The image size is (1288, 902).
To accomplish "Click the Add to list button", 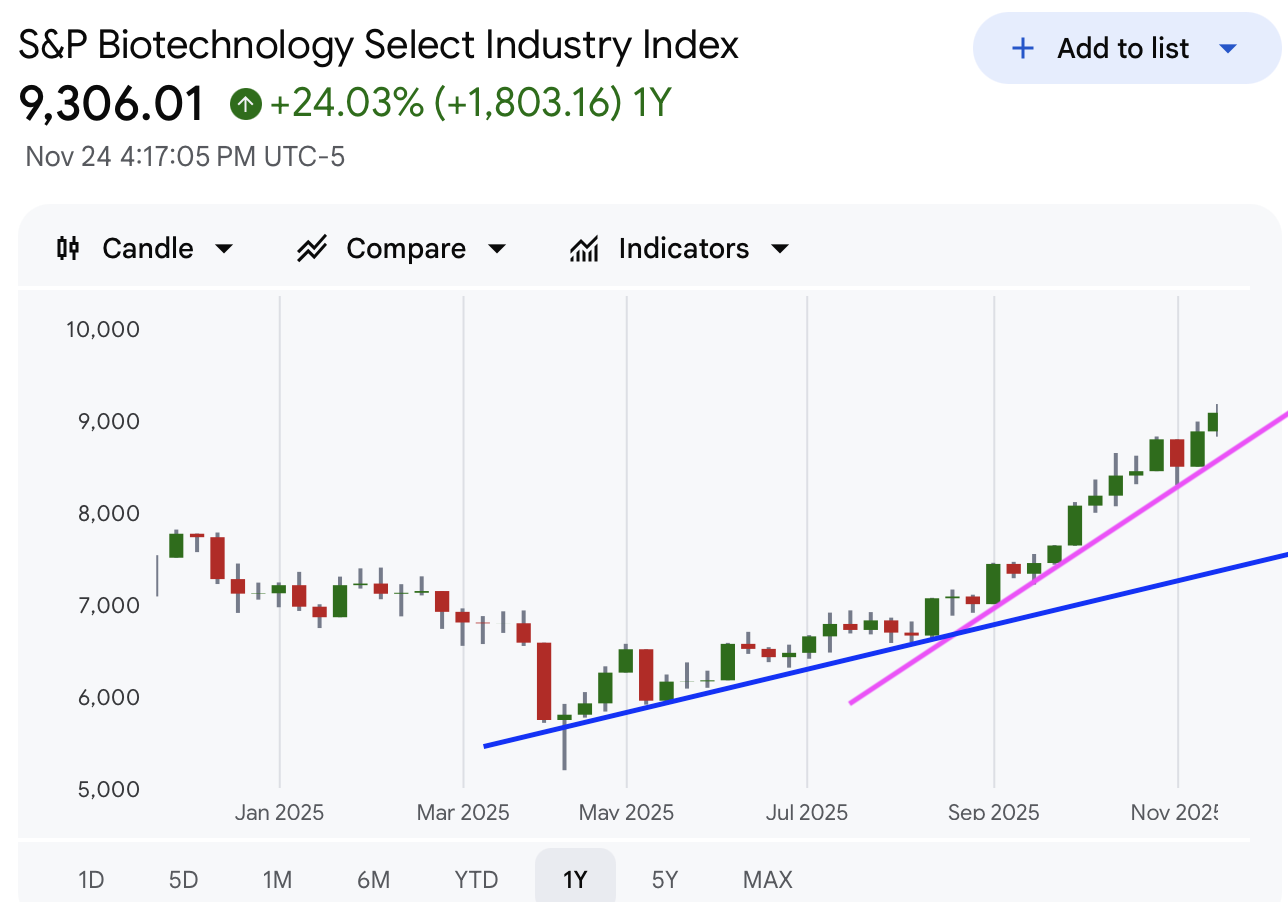I will click(x=1122, y=48).
